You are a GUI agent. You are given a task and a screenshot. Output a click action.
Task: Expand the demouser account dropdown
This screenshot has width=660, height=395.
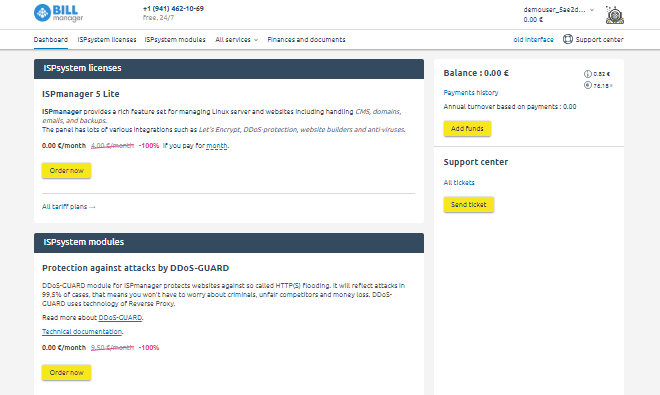[559, 10]
